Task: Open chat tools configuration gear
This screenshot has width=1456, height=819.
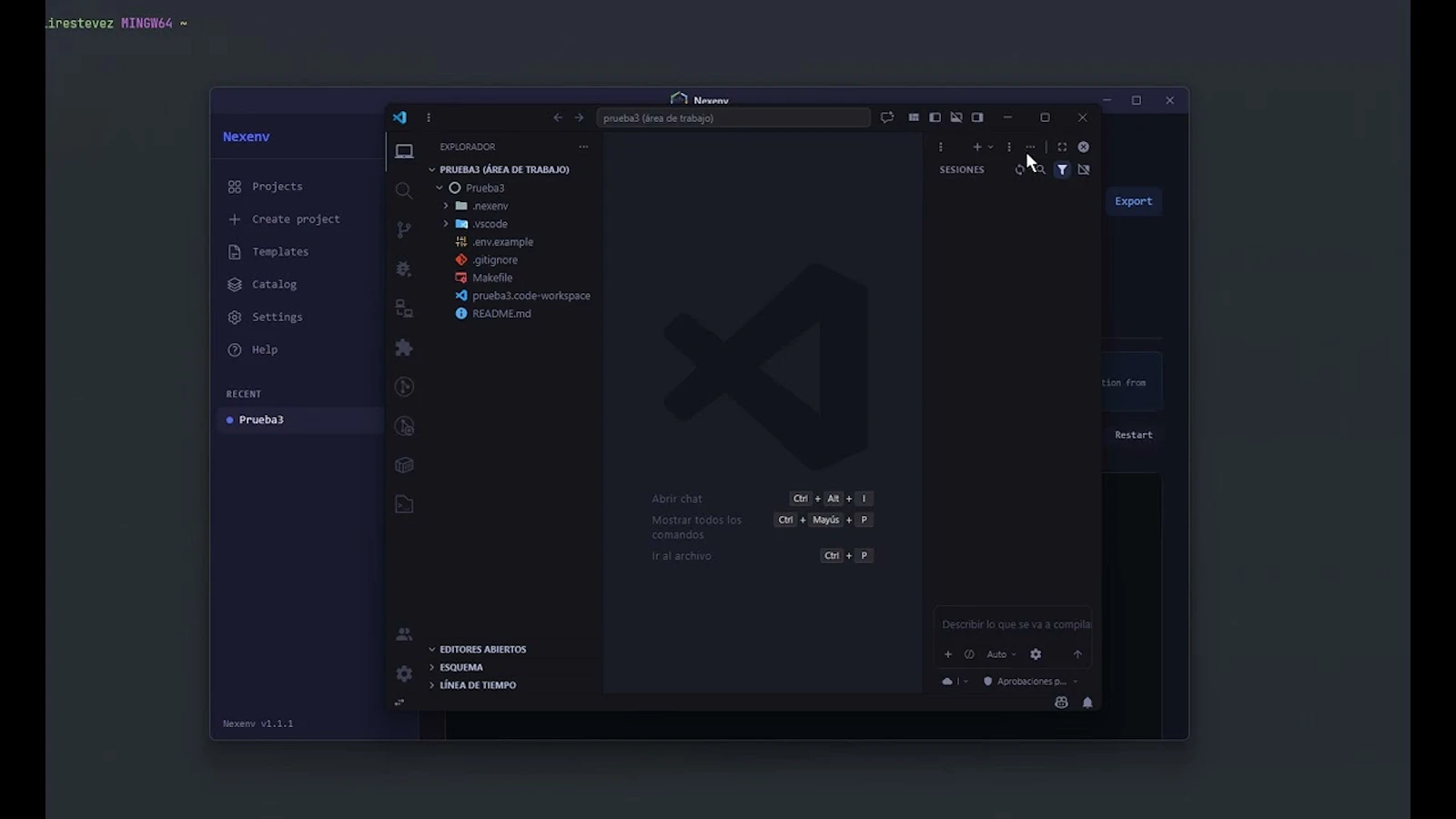Action: click(x=1036, y=654)
